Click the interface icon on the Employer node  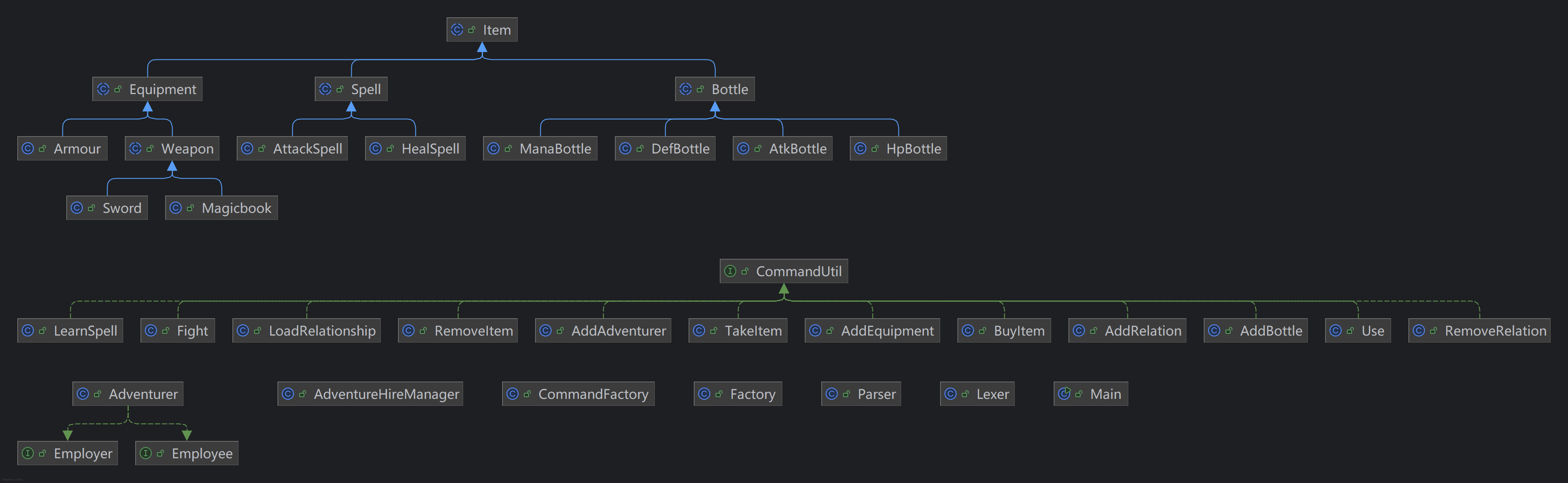tap(28, 453)
